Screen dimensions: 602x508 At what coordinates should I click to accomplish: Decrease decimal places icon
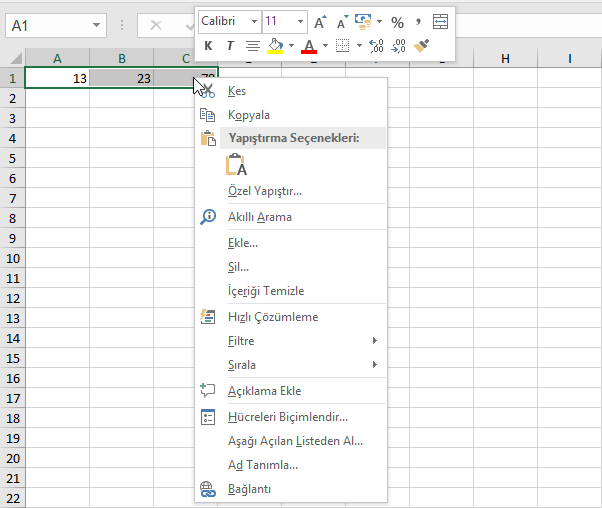point(399,46)
